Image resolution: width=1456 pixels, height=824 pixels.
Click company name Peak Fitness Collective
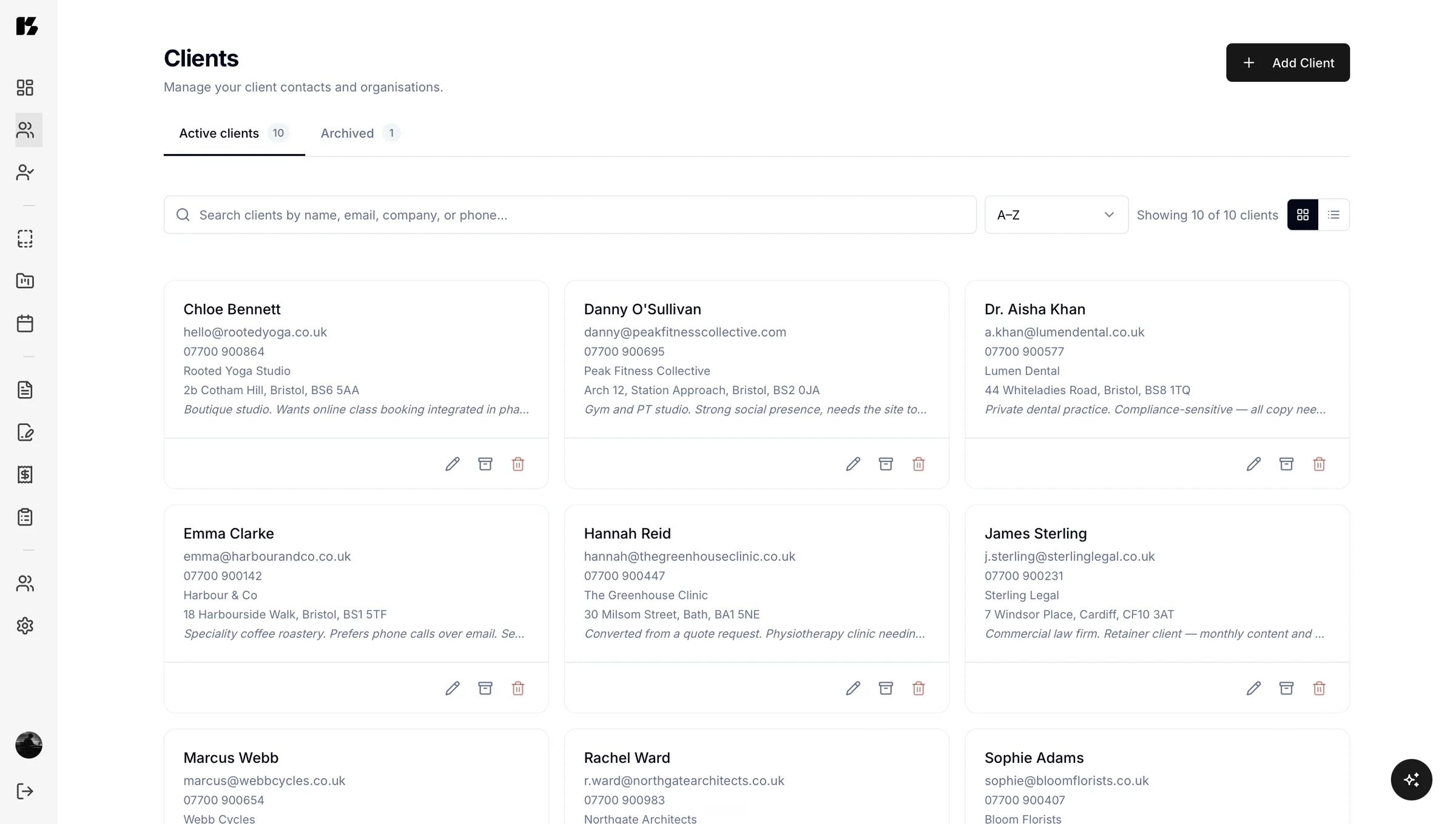pyautogui.click(x=647, y=371)
